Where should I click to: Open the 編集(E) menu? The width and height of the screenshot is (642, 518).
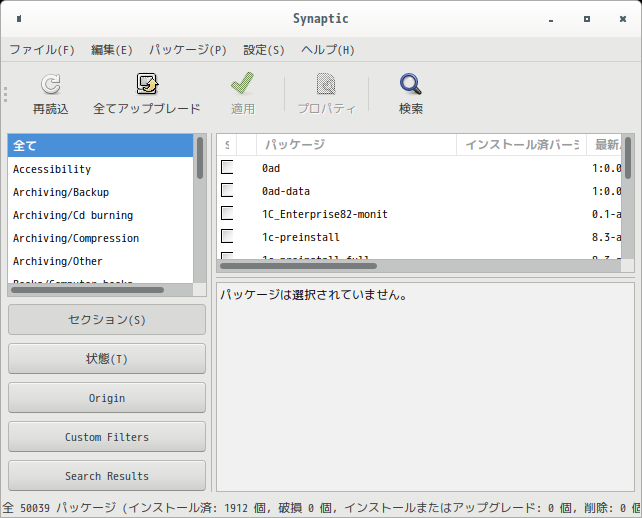112,50
